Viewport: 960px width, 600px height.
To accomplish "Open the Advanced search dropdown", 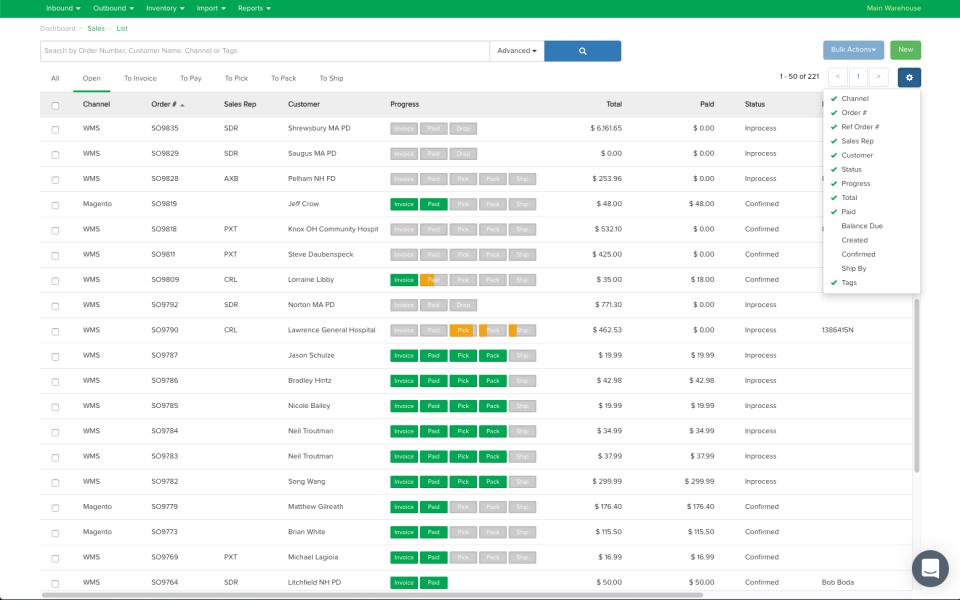I will click(516, 50).
